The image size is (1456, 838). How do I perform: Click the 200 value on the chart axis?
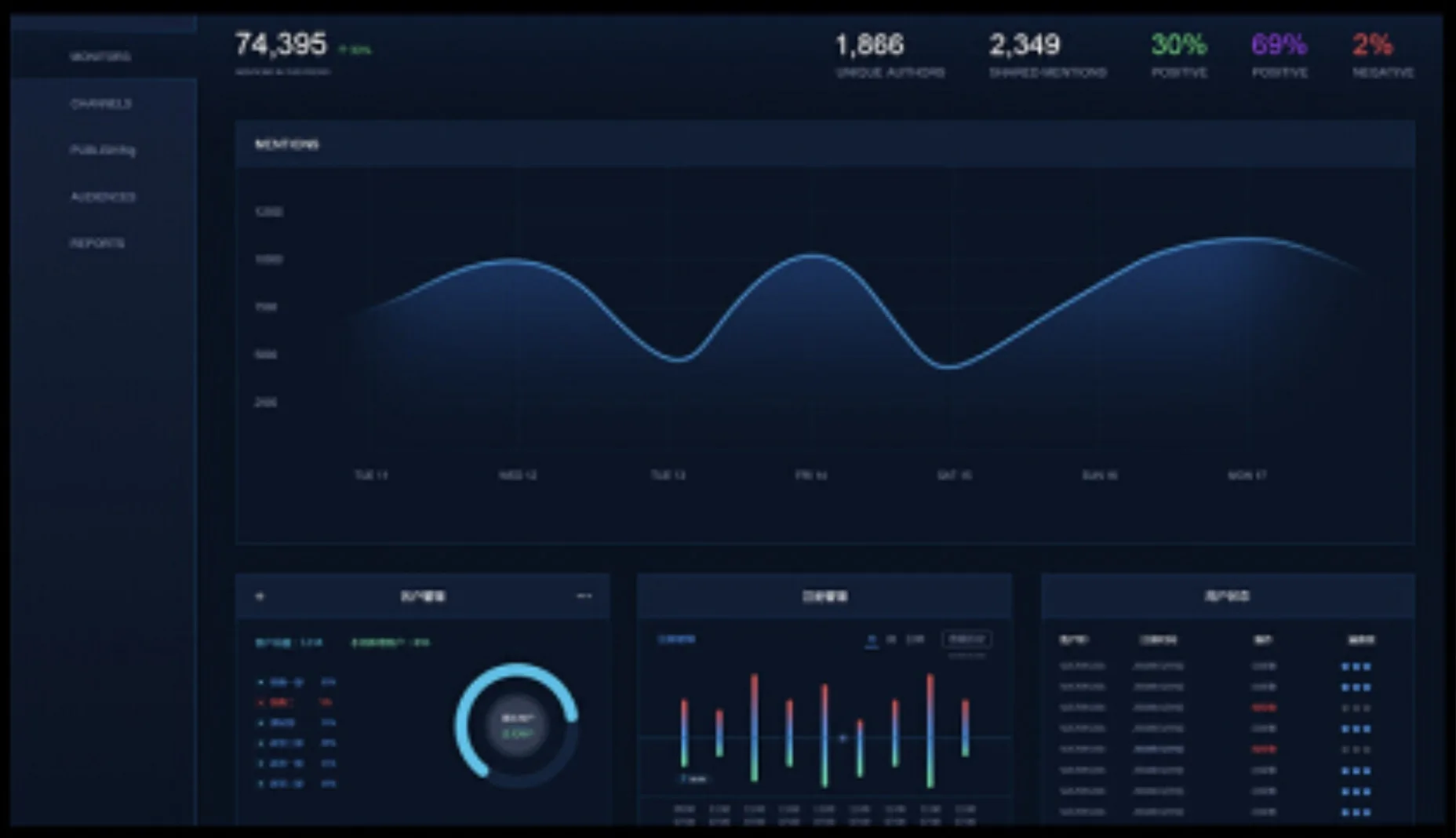pos(266,403)
